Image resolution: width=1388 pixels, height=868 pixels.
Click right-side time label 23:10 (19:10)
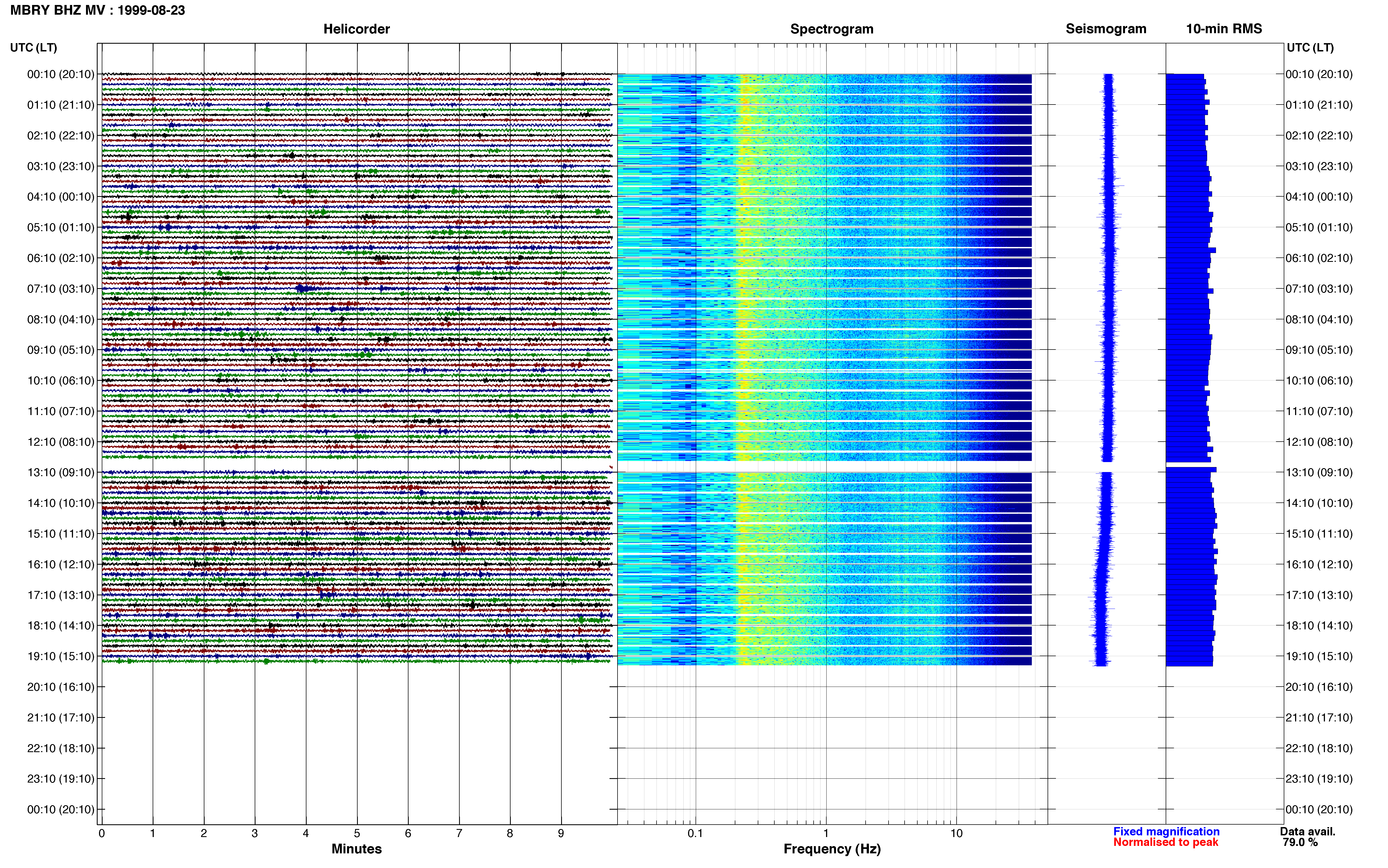click(1319, 779)
